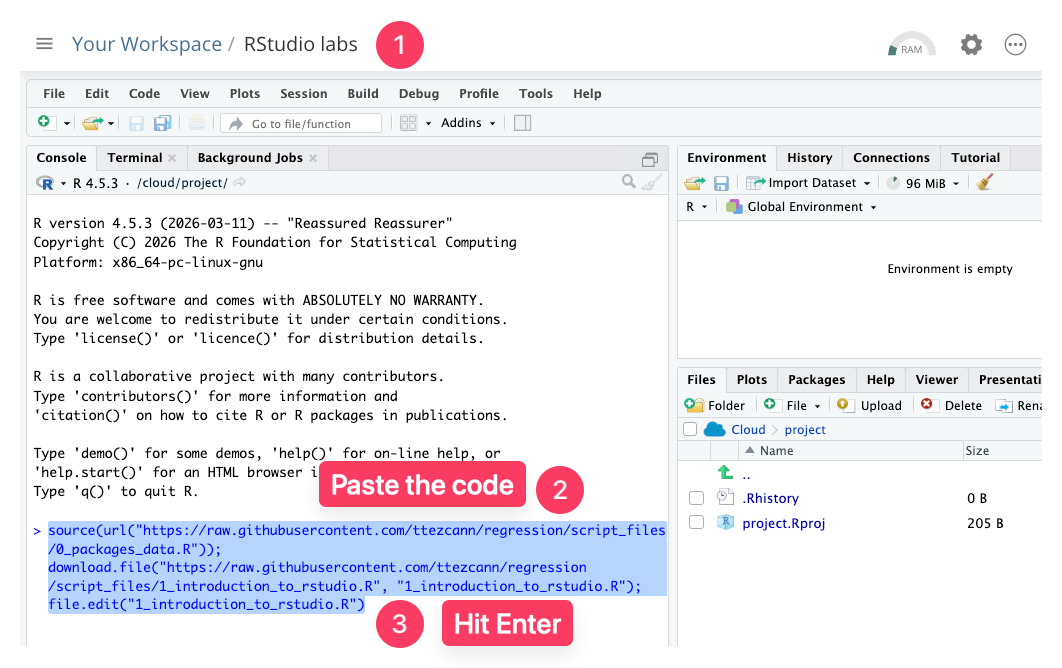Open the workspace panes grid icon

pos(408,123)
